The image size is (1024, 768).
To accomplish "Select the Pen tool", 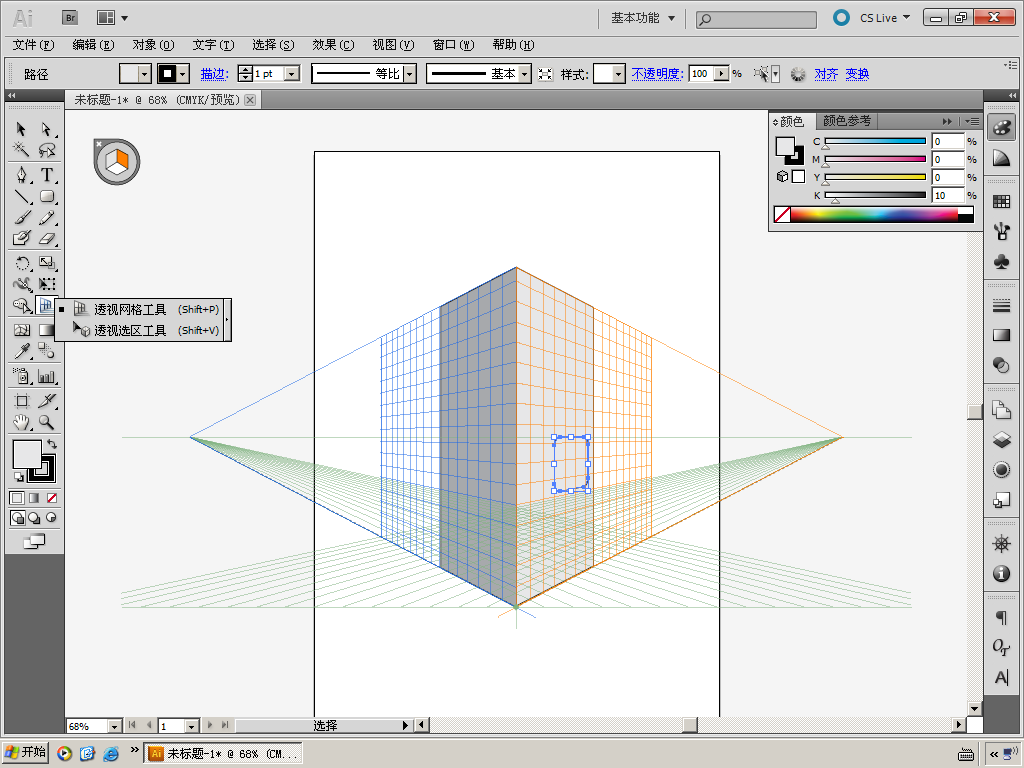I will tap(21, 175).
